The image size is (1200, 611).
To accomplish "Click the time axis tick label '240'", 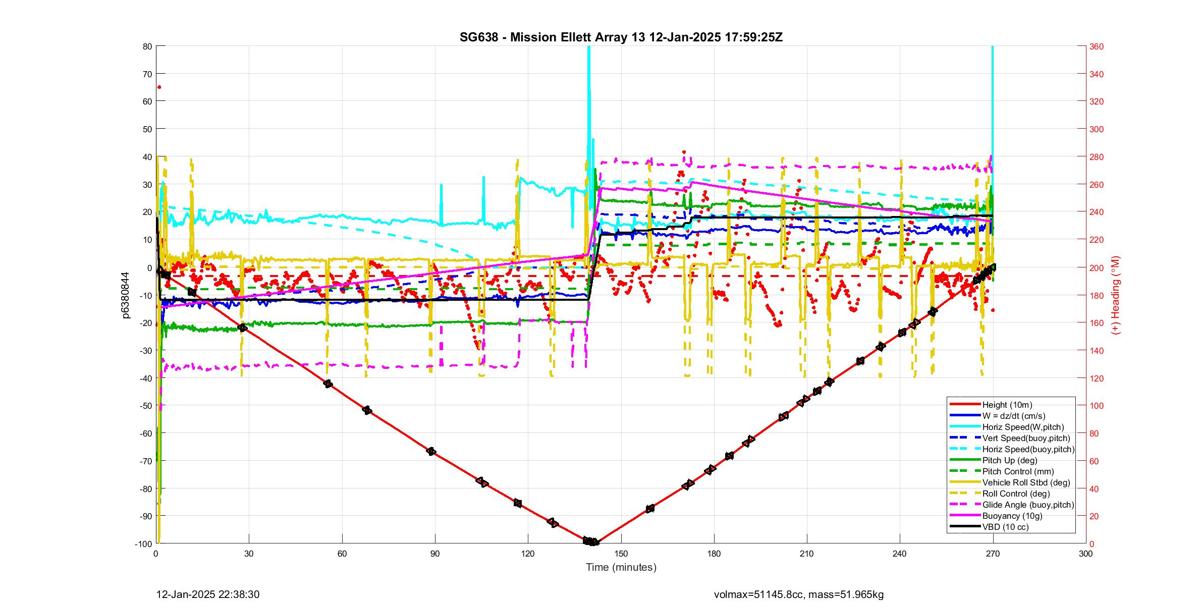I will (900, 553).
